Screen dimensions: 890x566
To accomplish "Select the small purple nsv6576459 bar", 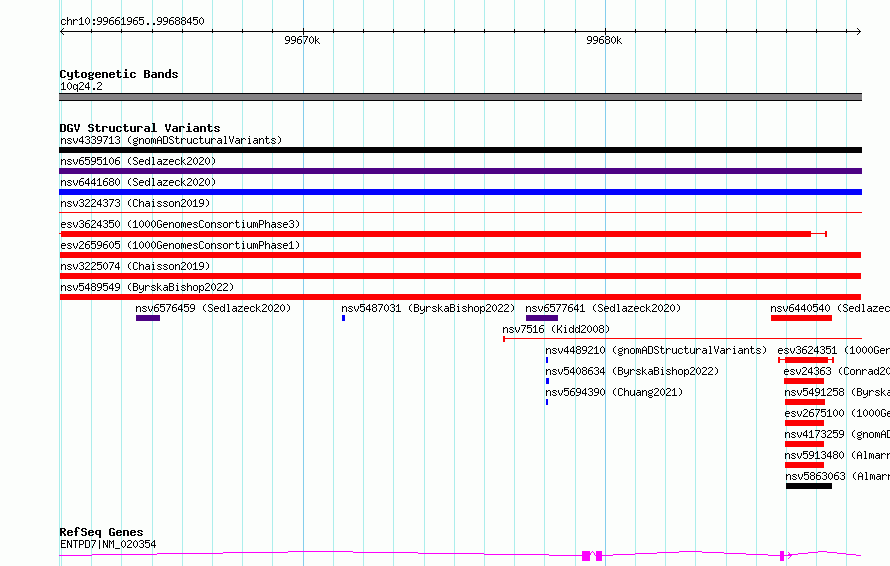I will click(x=148, y=318).
